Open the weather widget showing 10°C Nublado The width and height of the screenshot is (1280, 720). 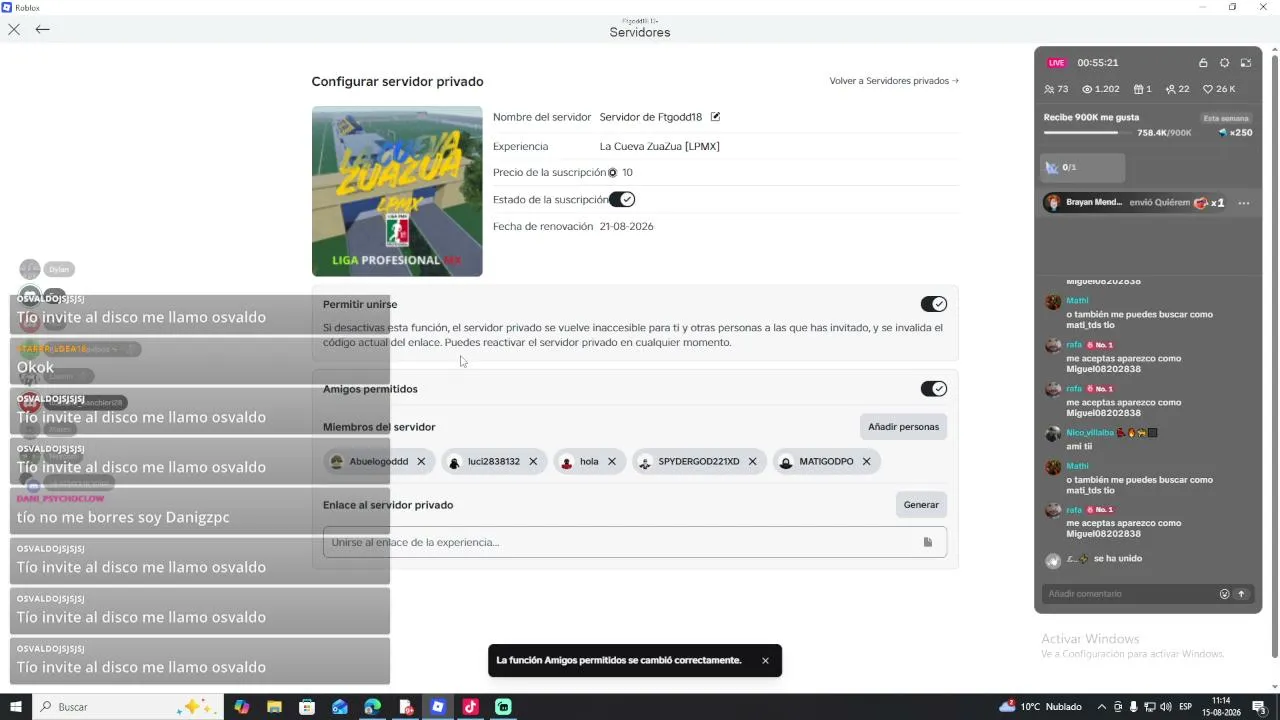tap(1040, 707)
